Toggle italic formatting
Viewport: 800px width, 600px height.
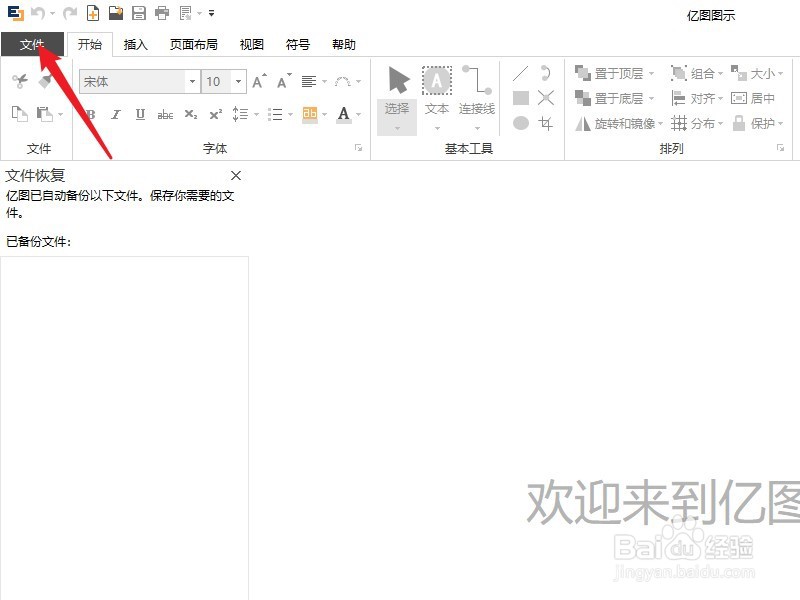click(x=114, y=115)
